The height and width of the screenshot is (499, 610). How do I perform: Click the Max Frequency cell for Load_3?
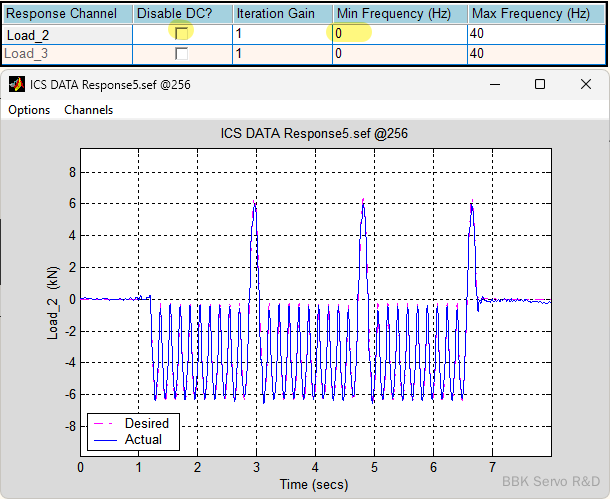coord(535,53)
